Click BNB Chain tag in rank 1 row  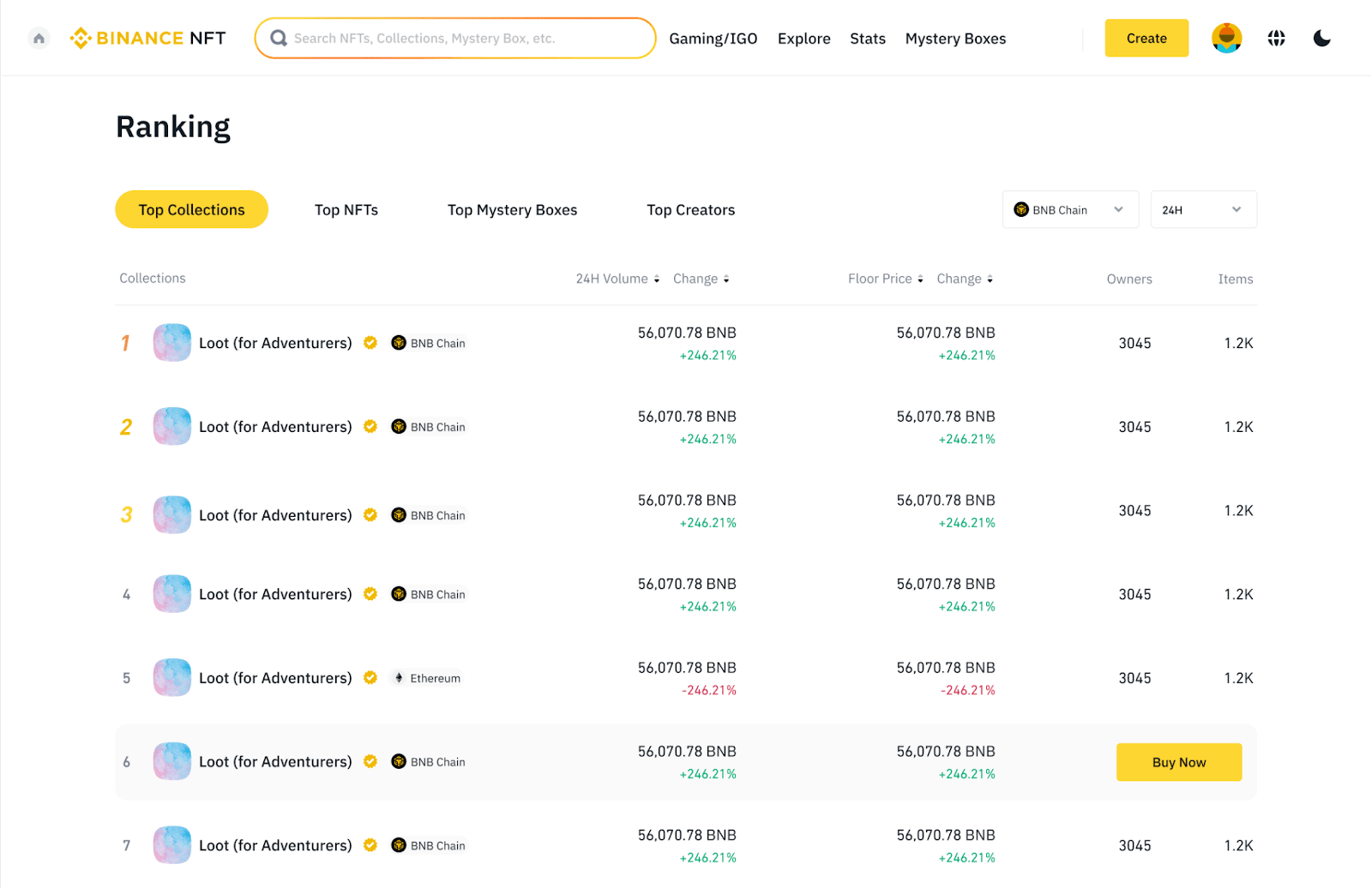429,343
